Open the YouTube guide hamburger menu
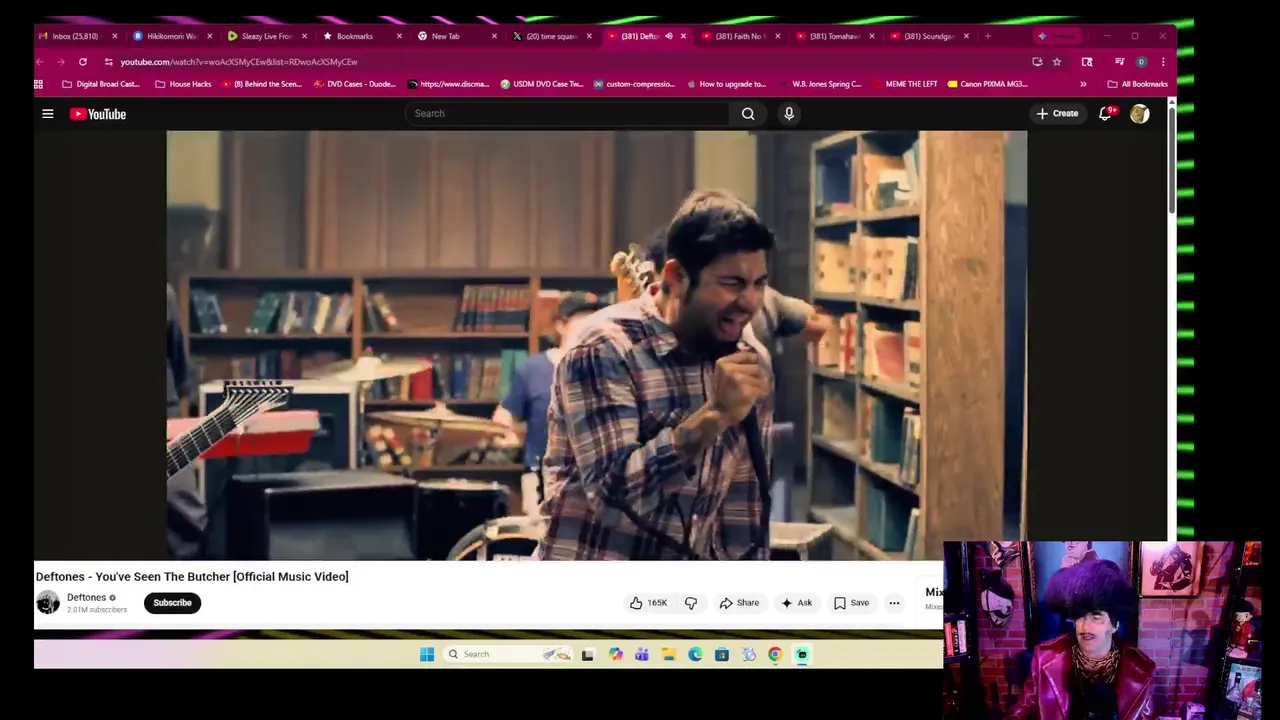1280x720 pixels. point(47,114)
